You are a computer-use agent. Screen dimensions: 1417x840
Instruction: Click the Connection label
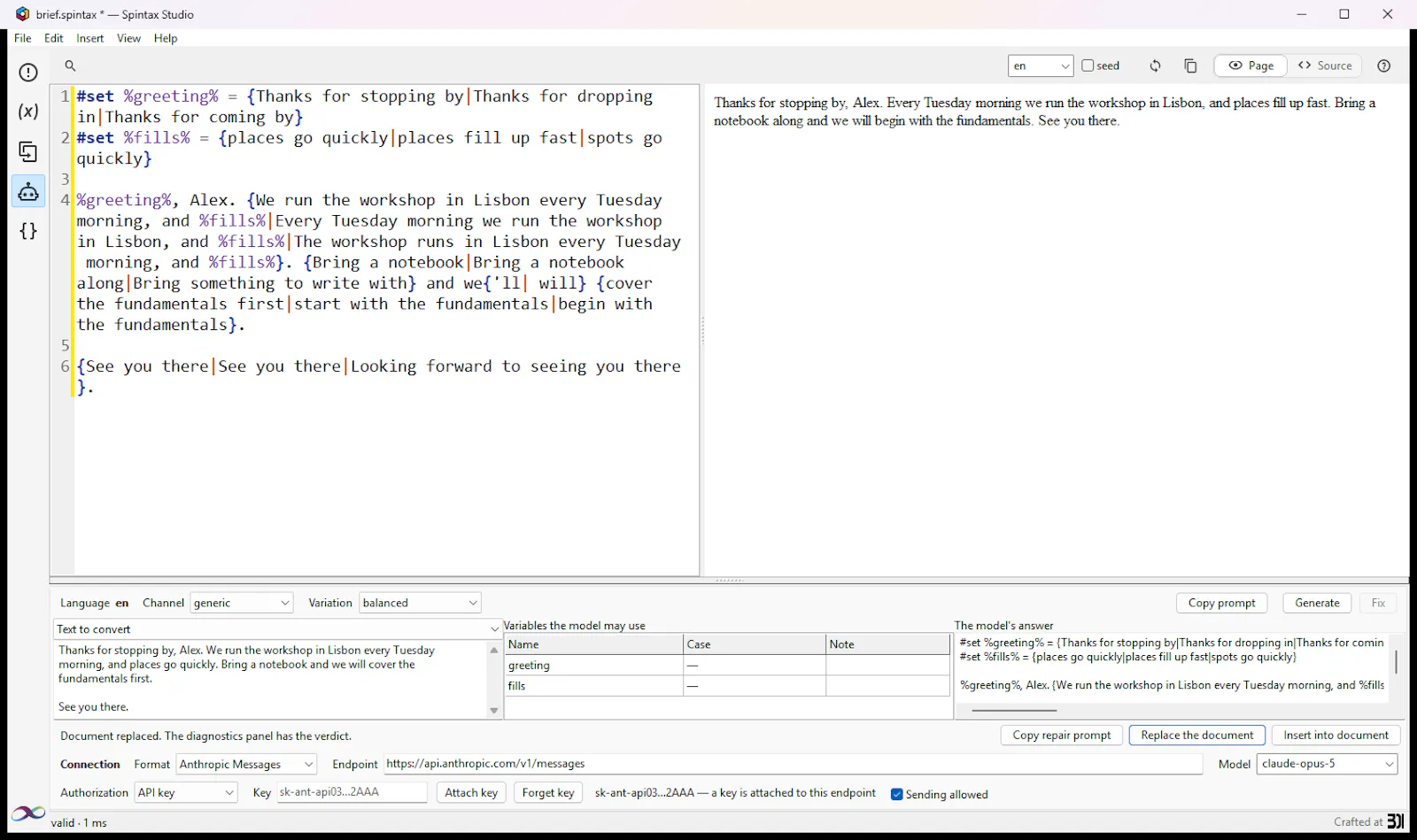pos(90,764)
